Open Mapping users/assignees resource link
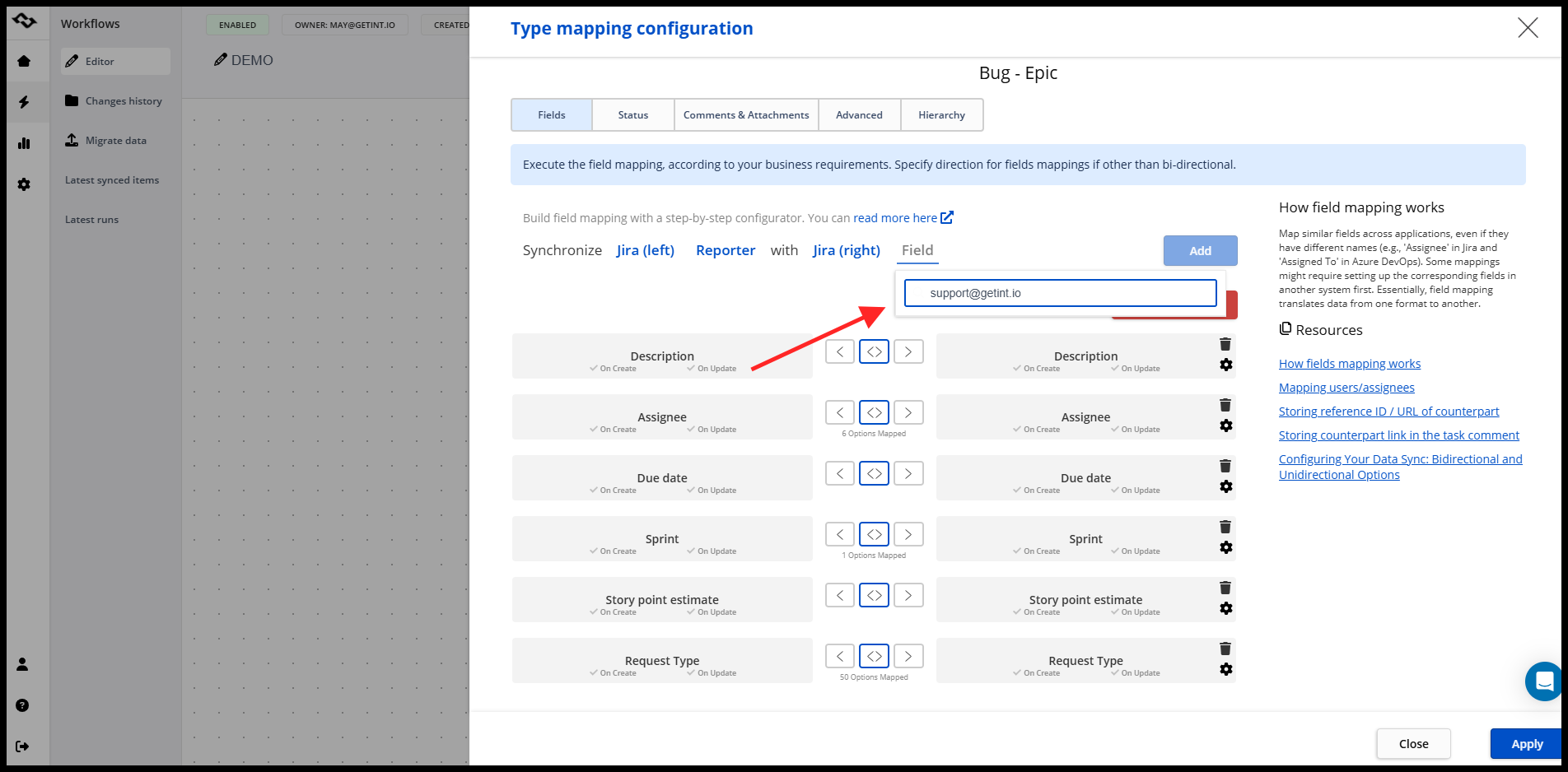This screenshot has height=772, width=1568. point(1346,388)
